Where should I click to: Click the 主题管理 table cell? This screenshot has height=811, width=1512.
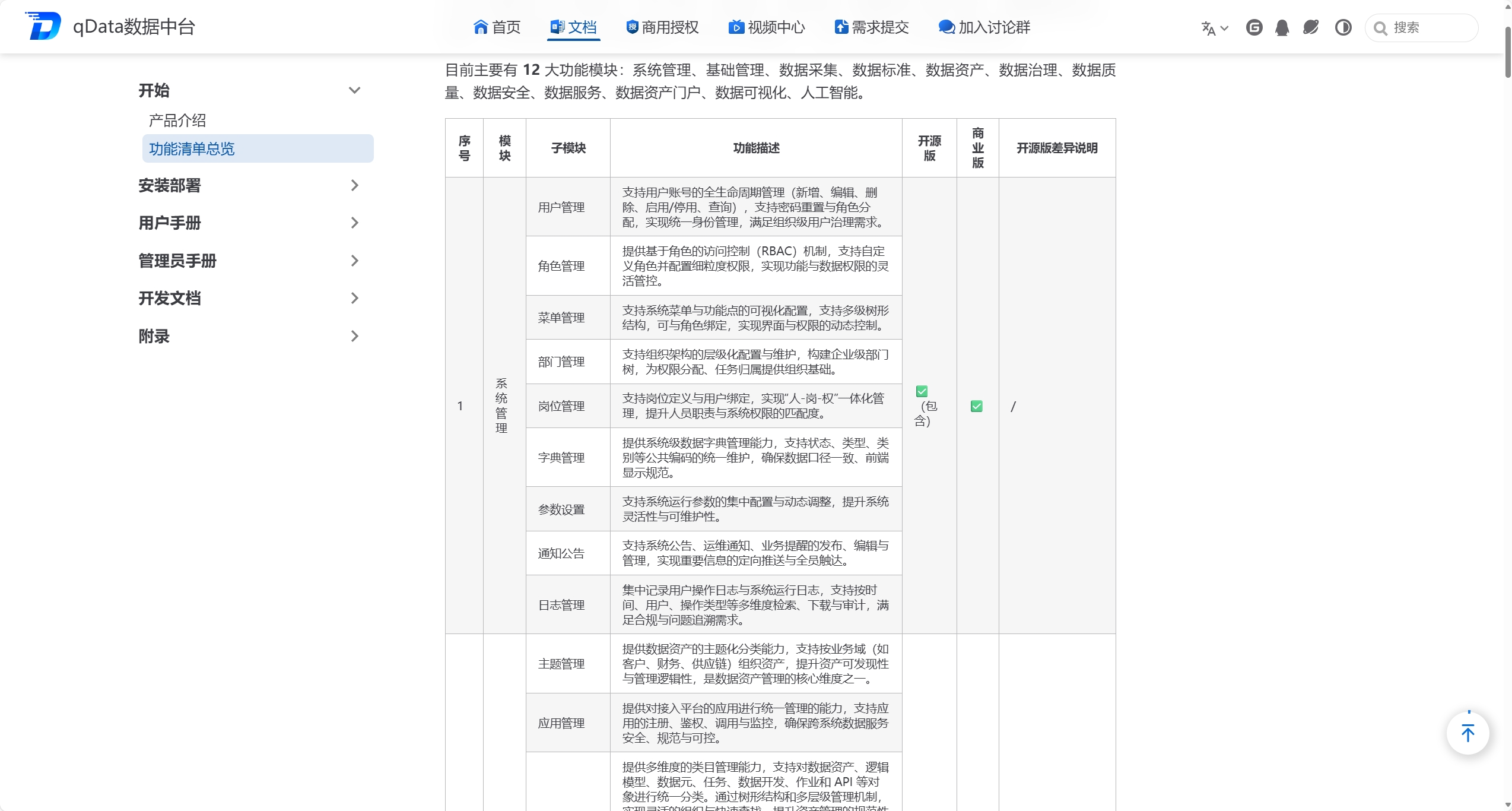tap(568, 664)
